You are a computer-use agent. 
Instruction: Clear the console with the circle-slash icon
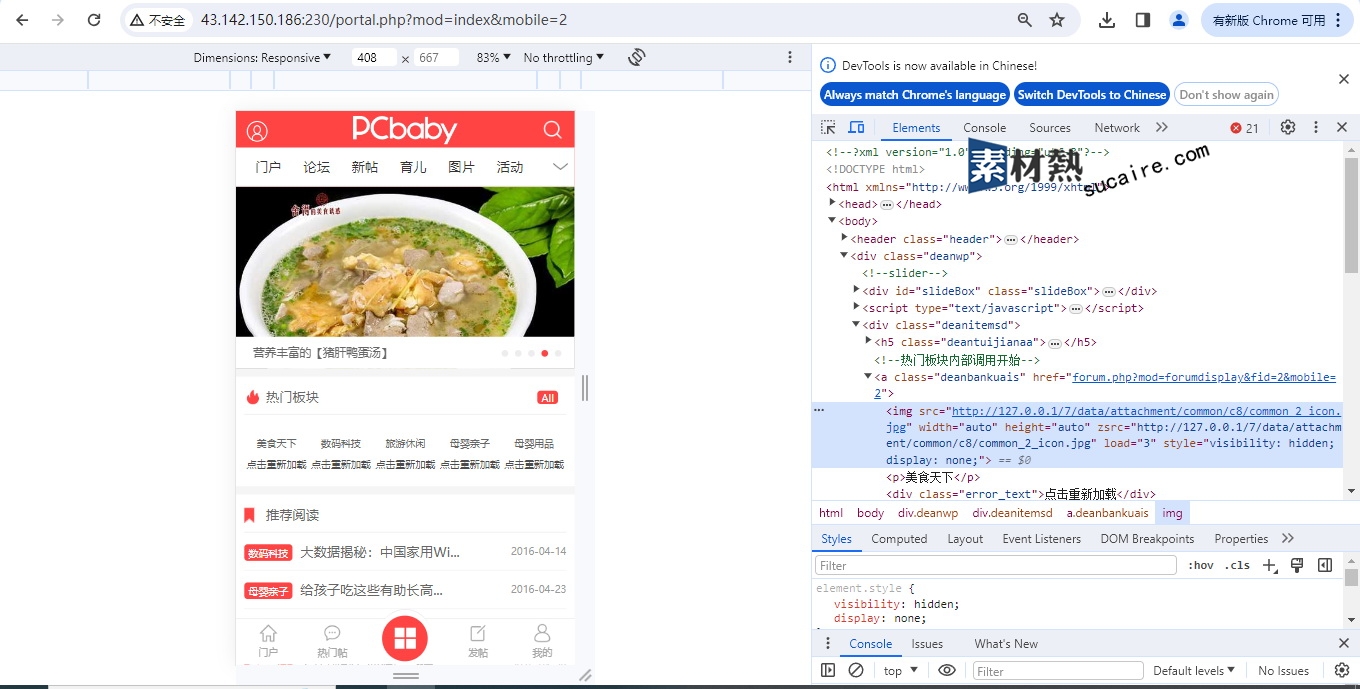tap(856, 670)
